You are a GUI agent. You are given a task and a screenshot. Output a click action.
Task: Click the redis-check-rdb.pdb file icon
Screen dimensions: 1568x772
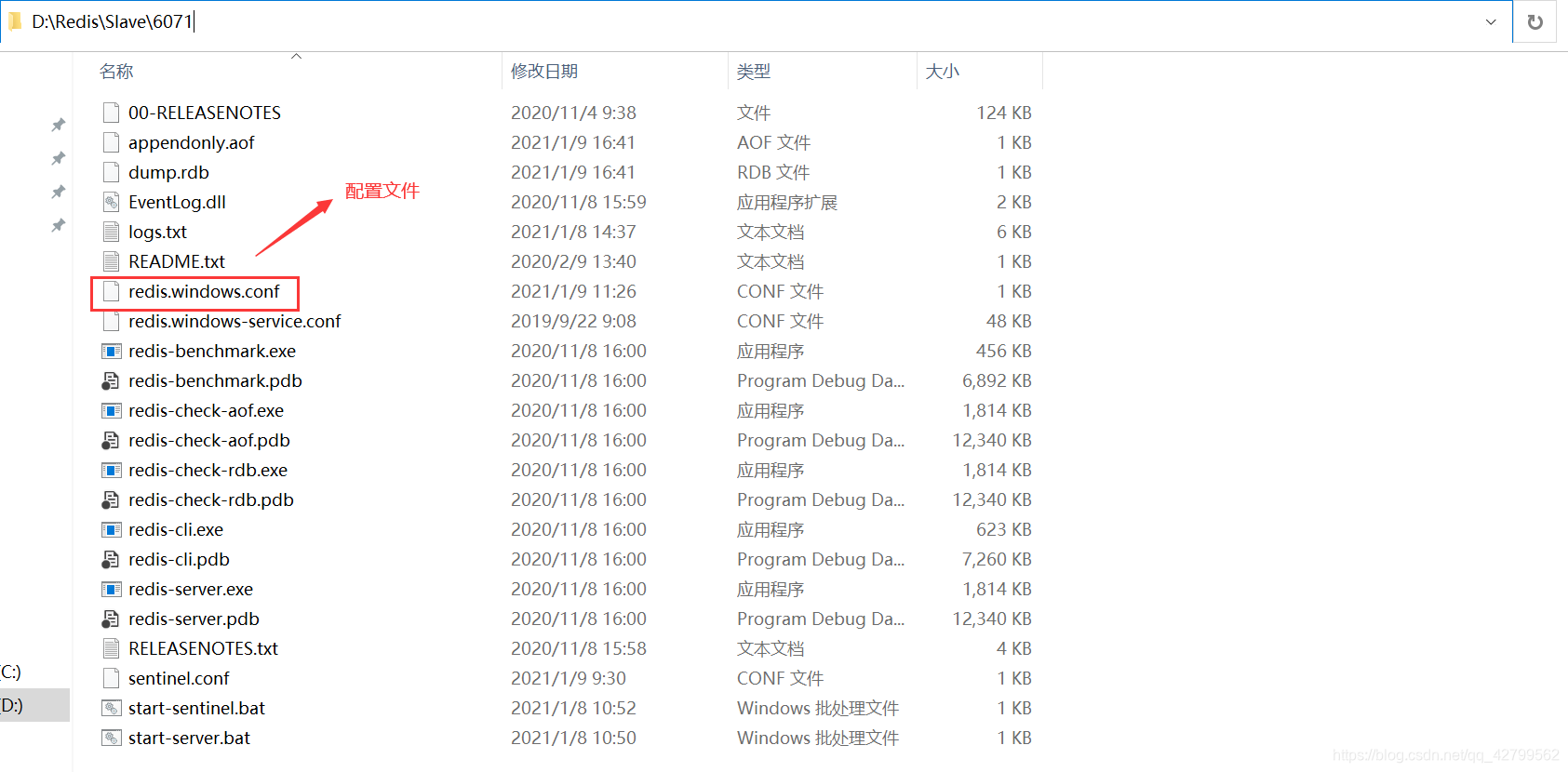coord(111,499)
